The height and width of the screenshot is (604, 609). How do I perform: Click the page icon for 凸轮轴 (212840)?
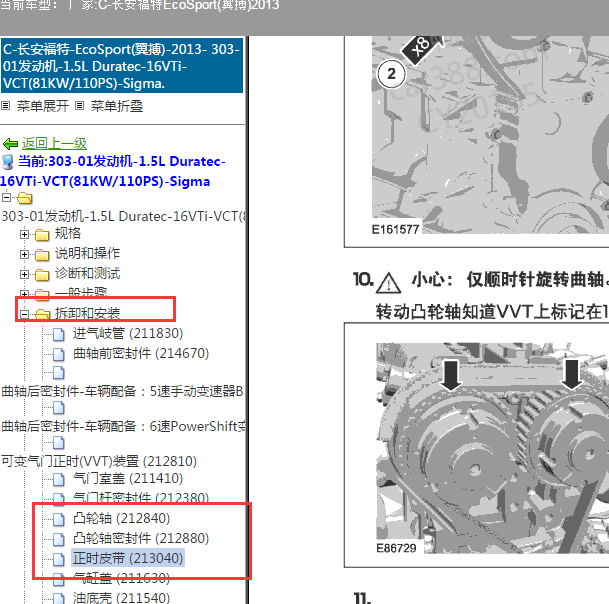point(59,519)
